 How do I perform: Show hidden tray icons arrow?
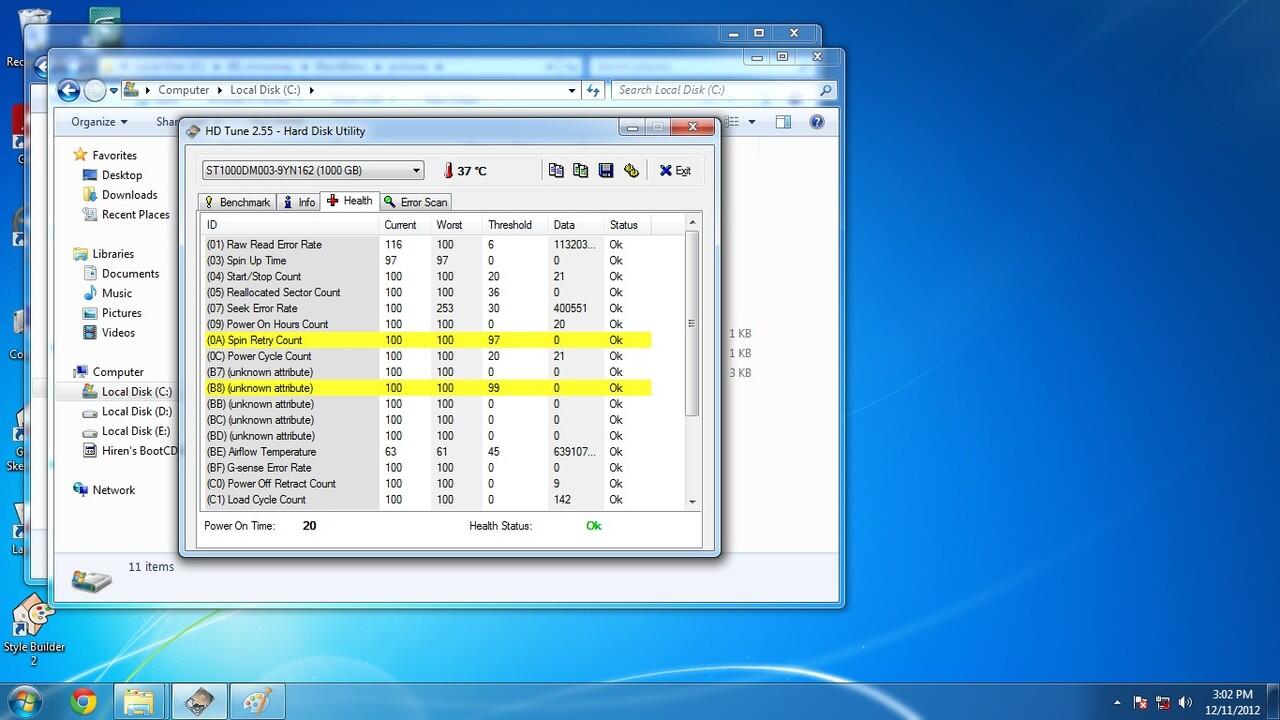coord(1118,702)
